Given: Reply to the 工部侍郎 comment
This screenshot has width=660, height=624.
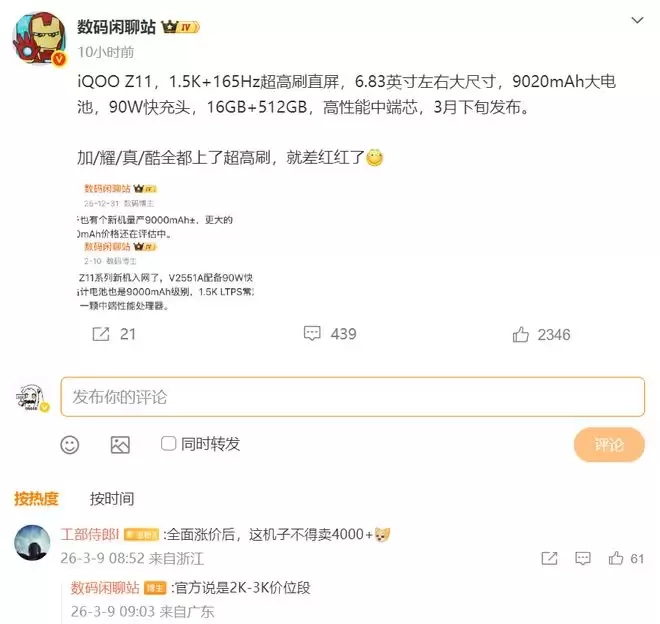Looking at the screenshot, I should (x=583, y=558).
